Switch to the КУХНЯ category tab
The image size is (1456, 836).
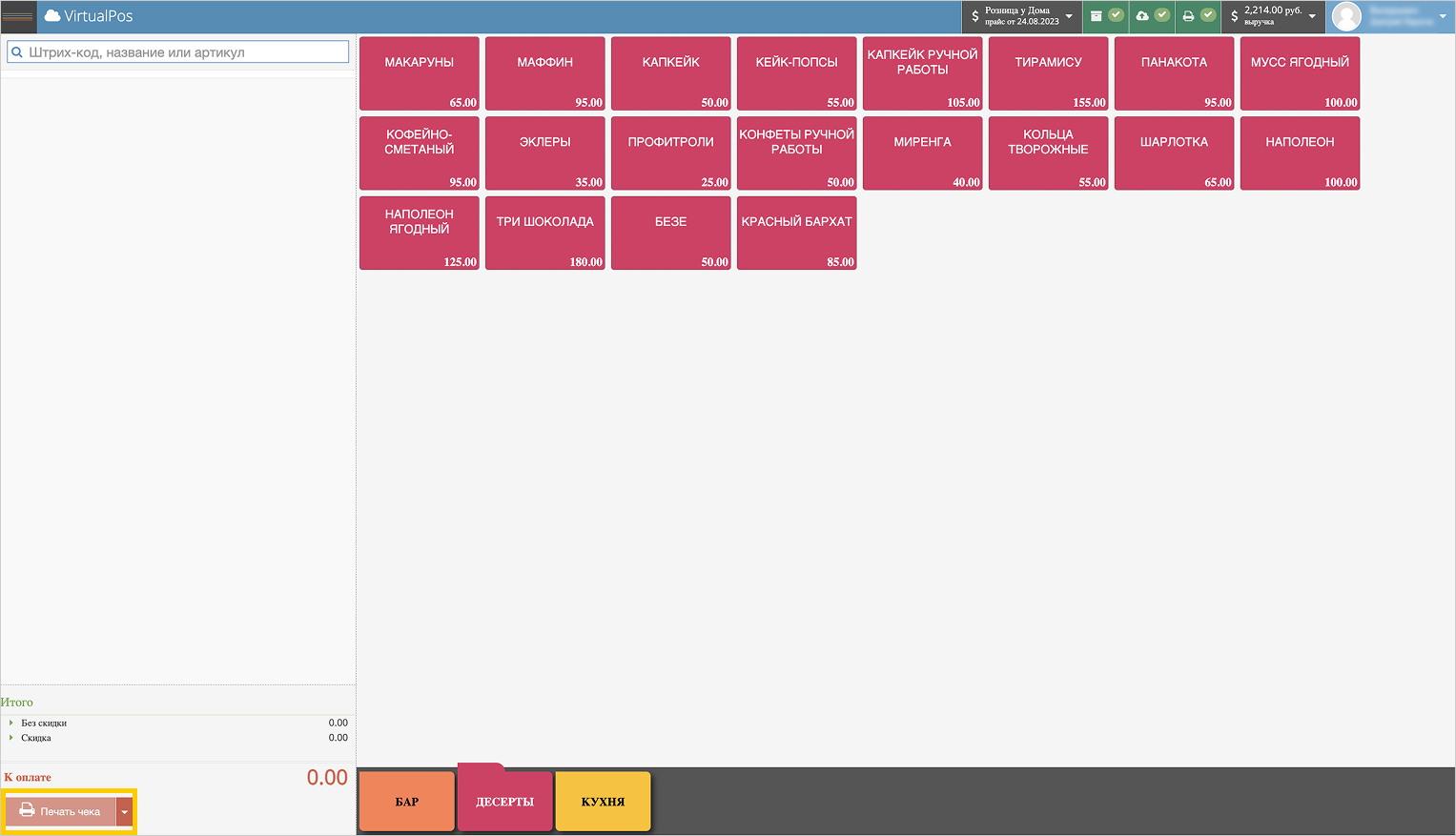point(603,802)
